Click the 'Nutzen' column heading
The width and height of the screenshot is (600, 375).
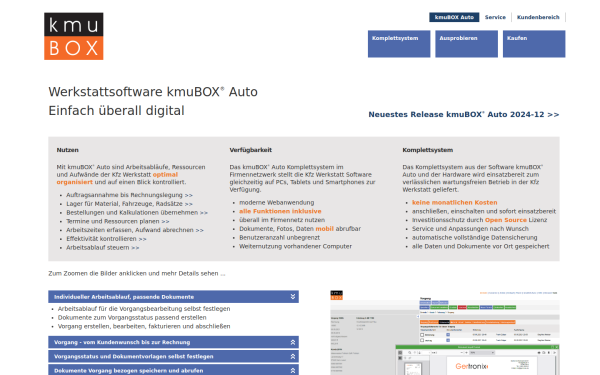(67, 150)
